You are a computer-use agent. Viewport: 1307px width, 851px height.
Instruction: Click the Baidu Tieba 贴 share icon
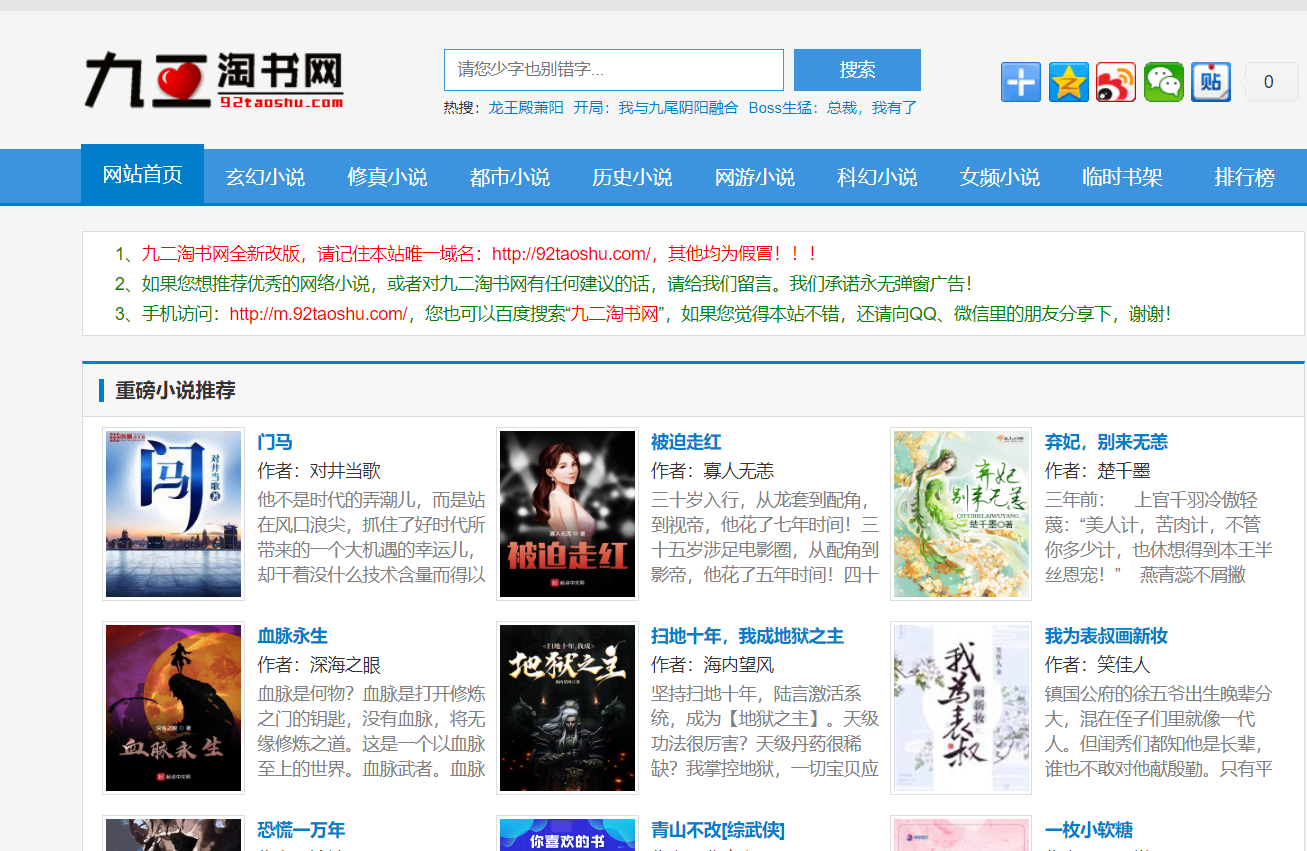tap(1211, 82)
